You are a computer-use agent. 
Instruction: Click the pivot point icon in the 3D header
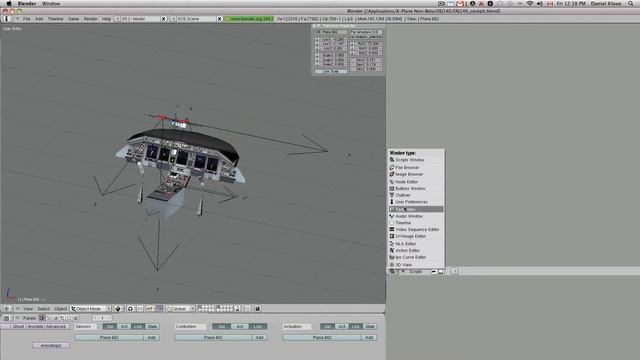[x=131, y=309]
